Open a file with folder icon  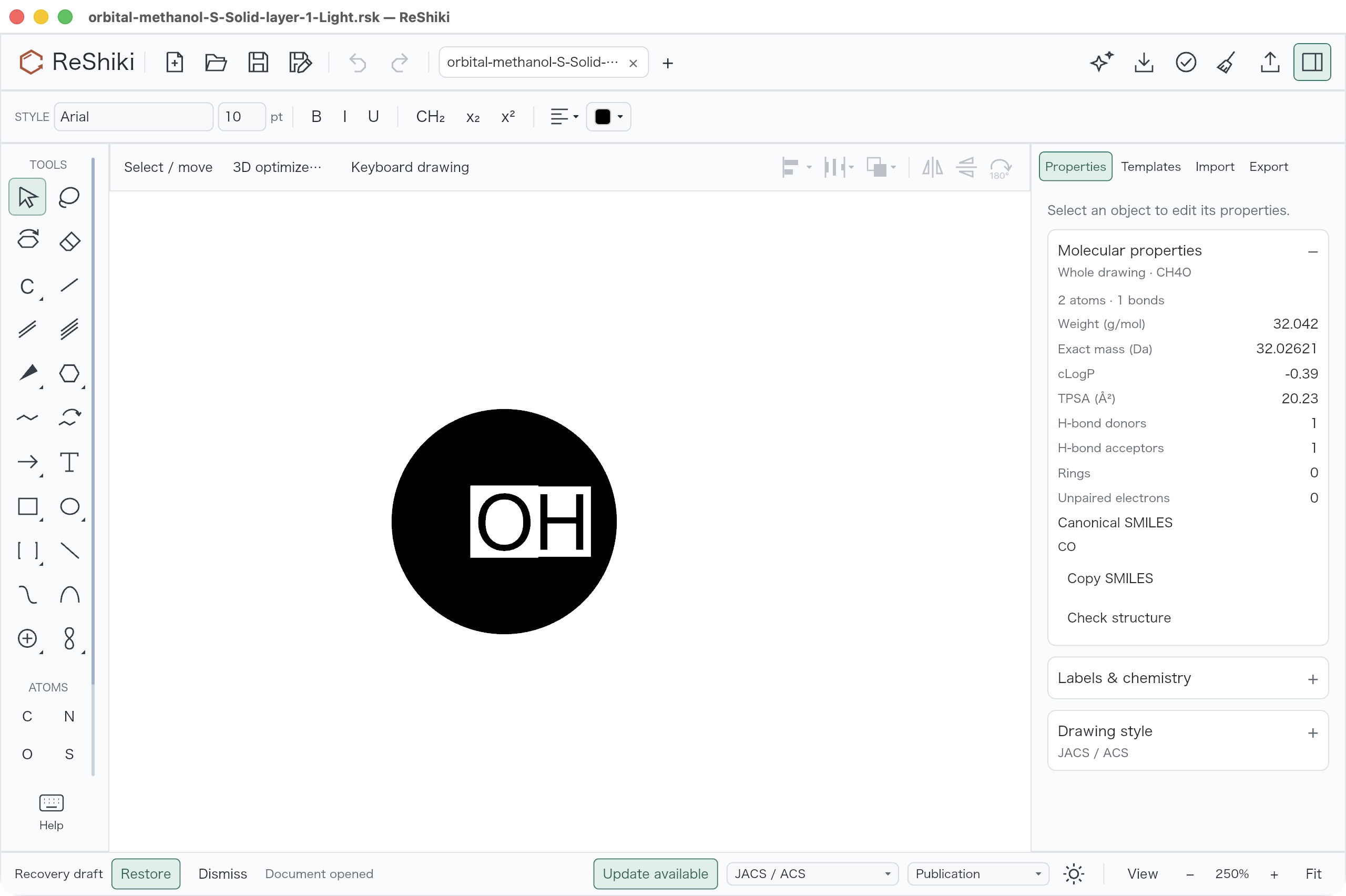pos(216,62)
